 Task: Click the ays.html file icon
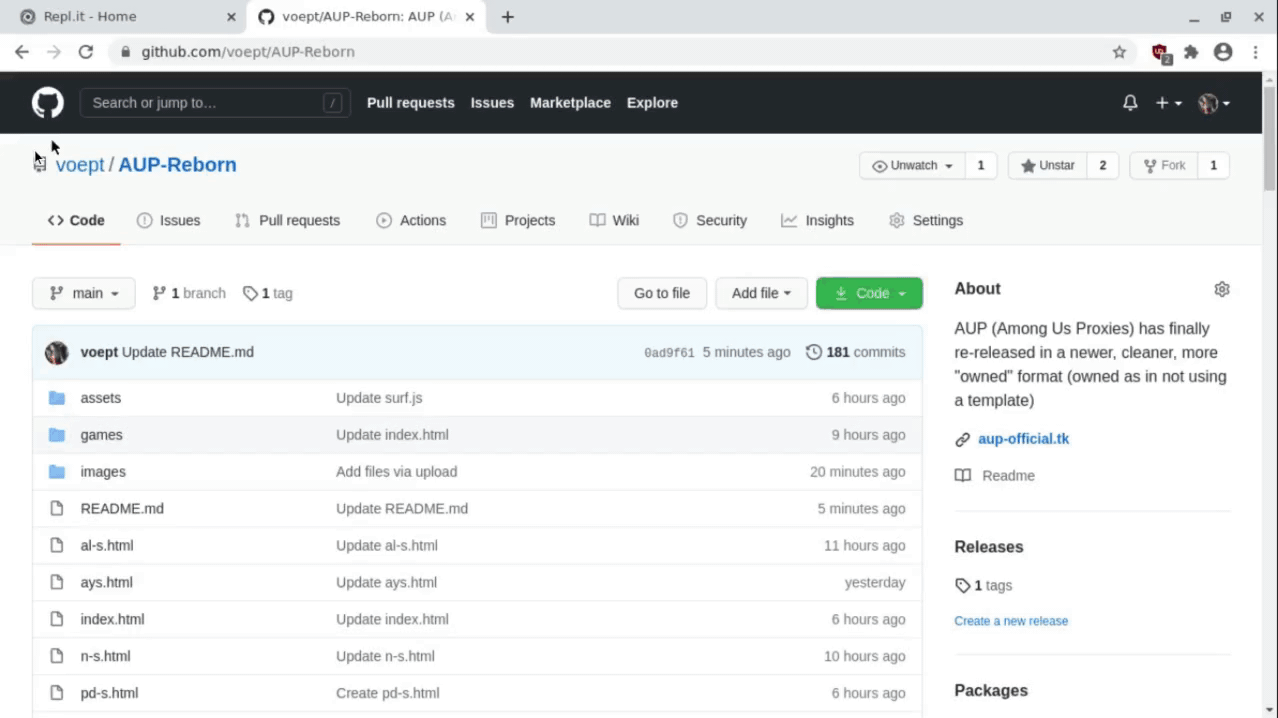tap(57, 583)
